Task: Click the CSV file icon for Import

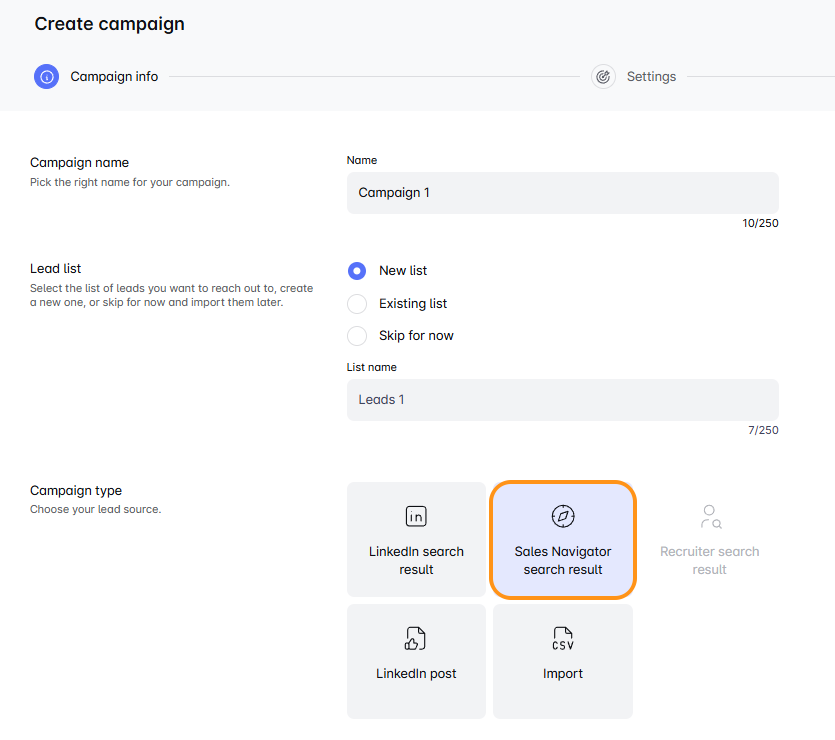Action: [x=563, y=638]
